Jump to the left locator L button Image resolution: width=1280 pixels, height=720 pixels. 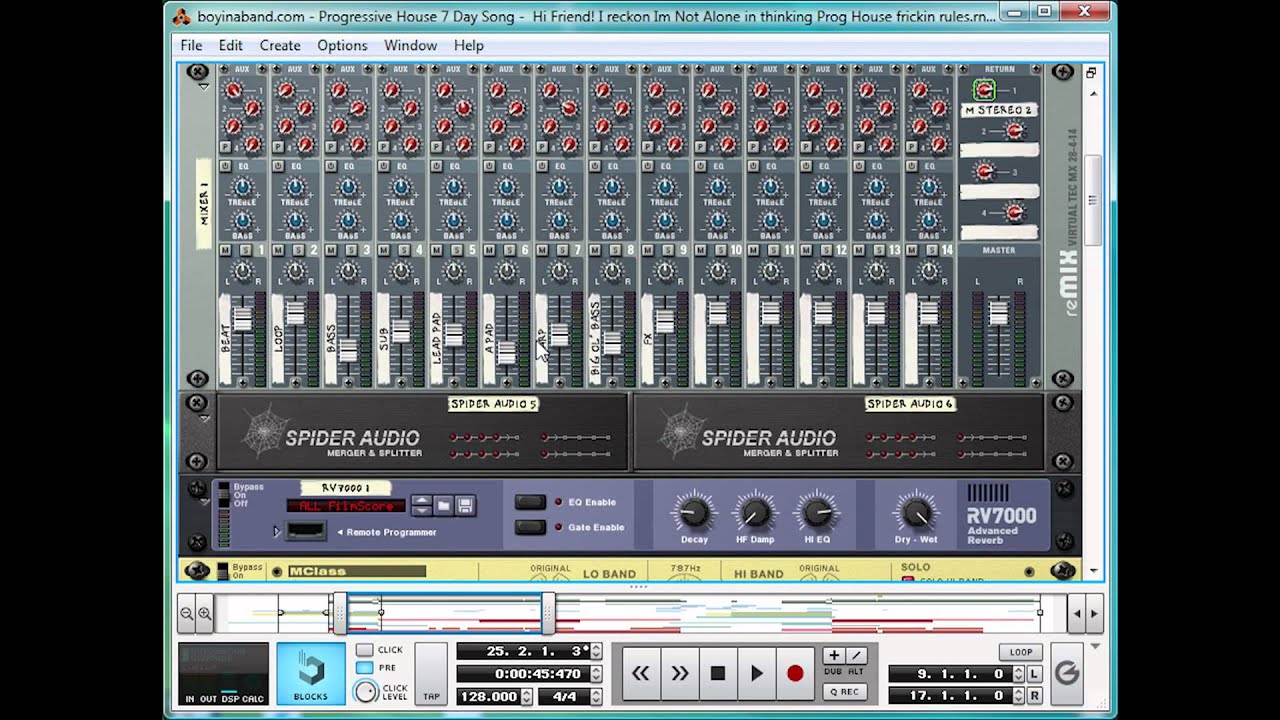tap(1033, 675)
